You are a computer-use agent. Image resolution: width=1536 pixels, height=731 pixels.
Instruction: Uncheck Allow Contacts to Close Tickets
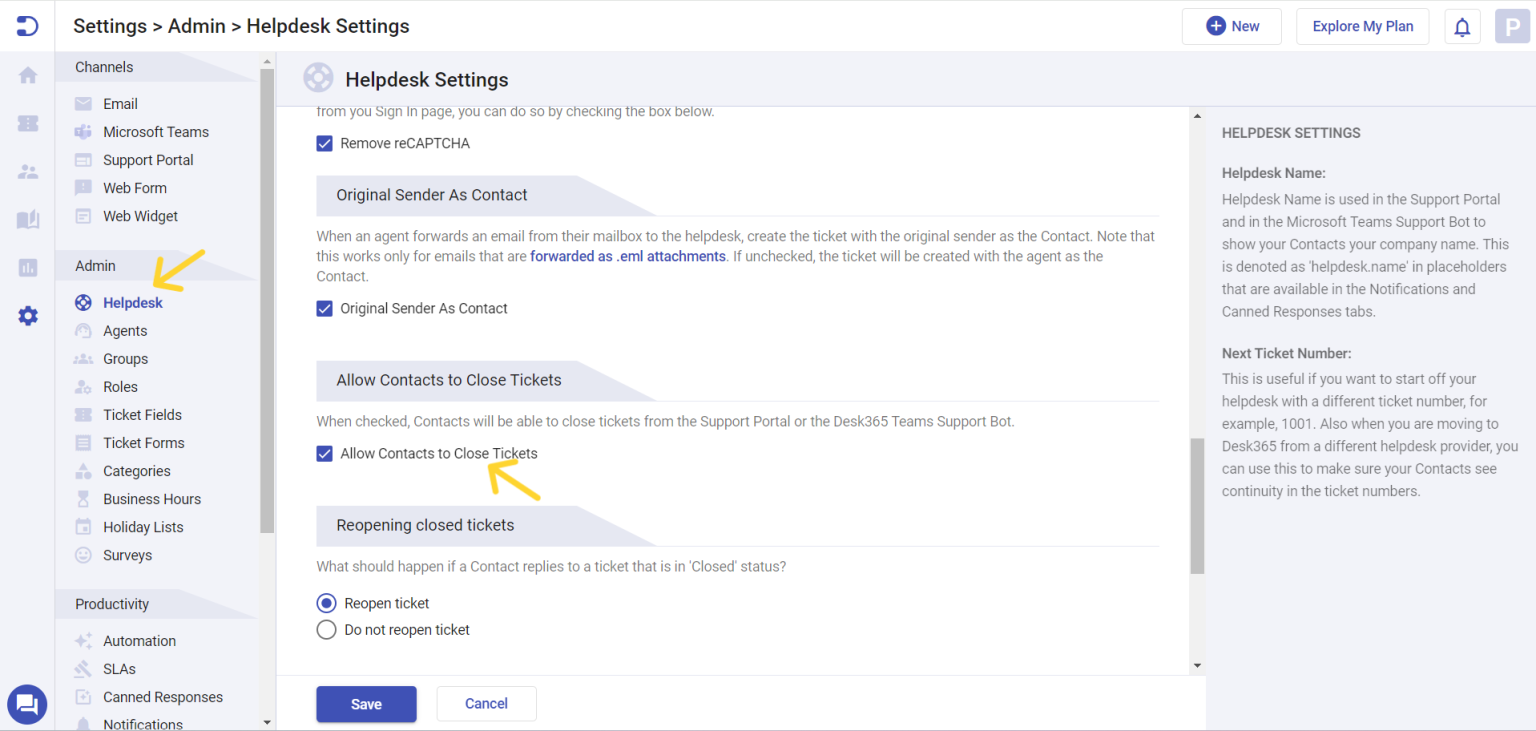324,453
